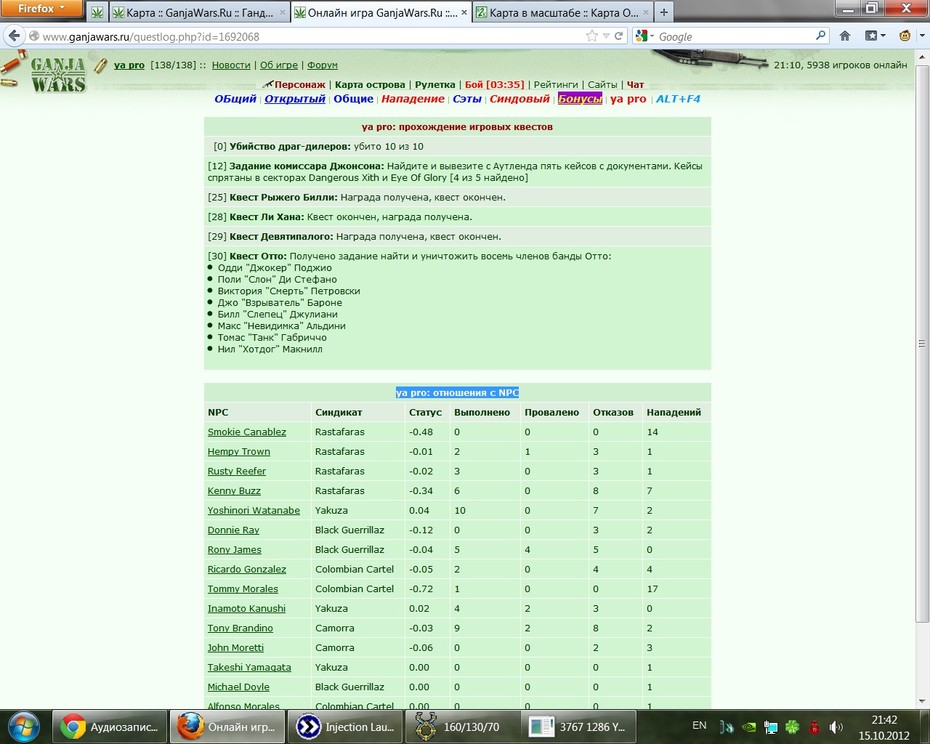The height and width of the screenshot is (744, 930).
Task: Open NPC Yoshinori Watanabe link
Action: pyautogui.click(x=254, y=510)
